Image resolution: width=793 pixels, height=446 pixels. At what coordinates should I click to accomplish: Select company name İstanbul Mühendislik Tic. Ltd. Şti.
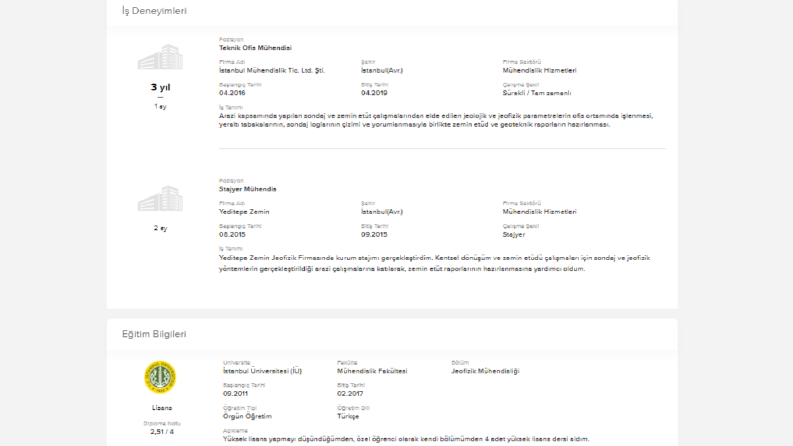pyautogui.click(x=272, y=71)
